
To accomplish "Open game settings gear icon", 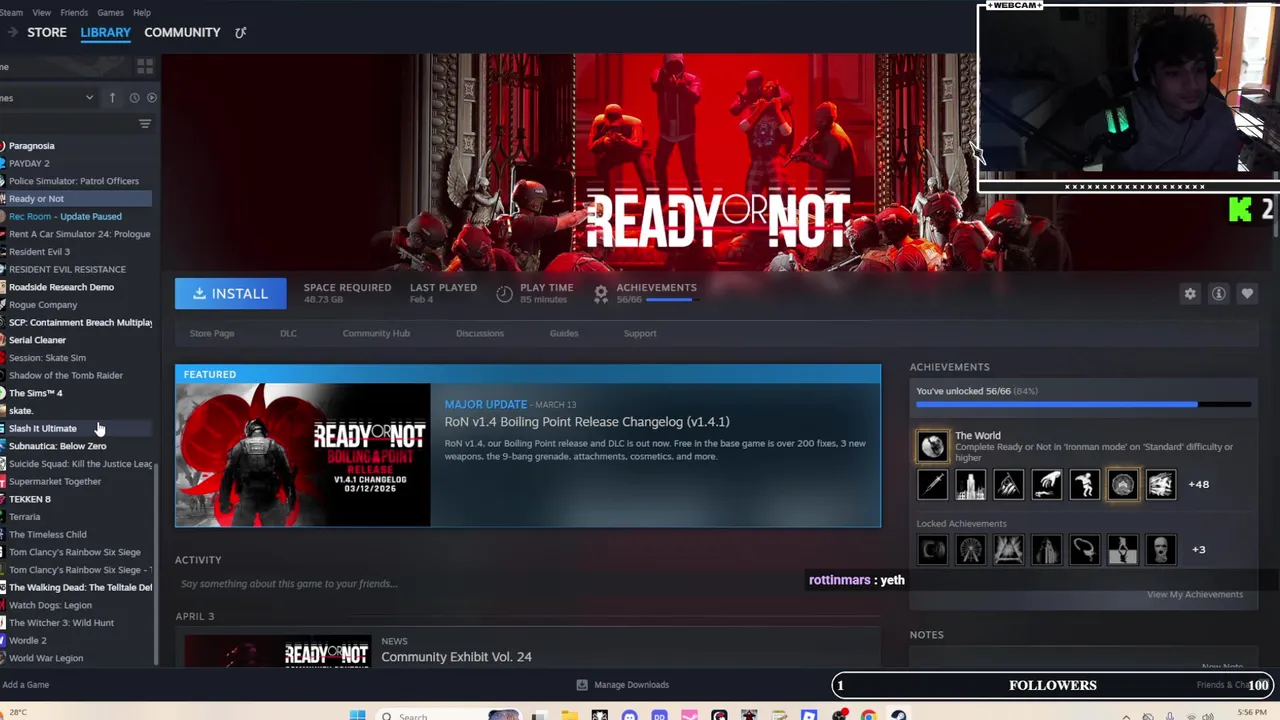I will click(1190, 293).
